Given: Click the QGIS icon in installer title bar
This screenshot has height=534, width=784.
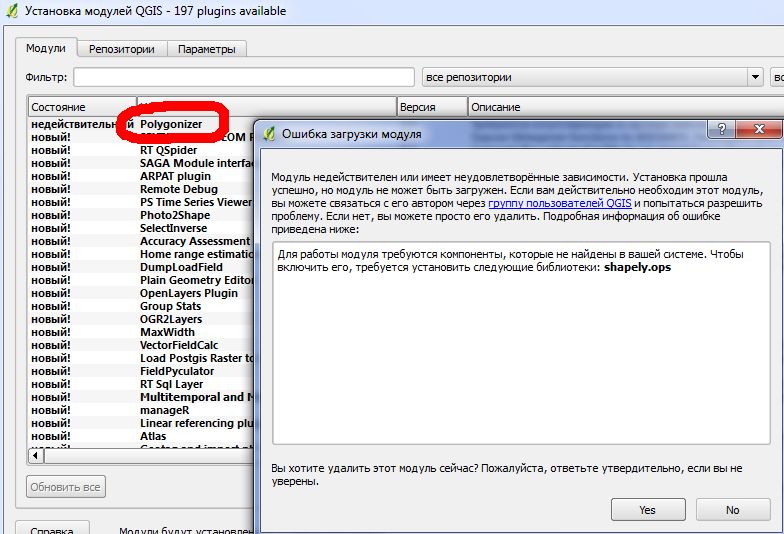Looking at the screenshot, I should [12, 10].
